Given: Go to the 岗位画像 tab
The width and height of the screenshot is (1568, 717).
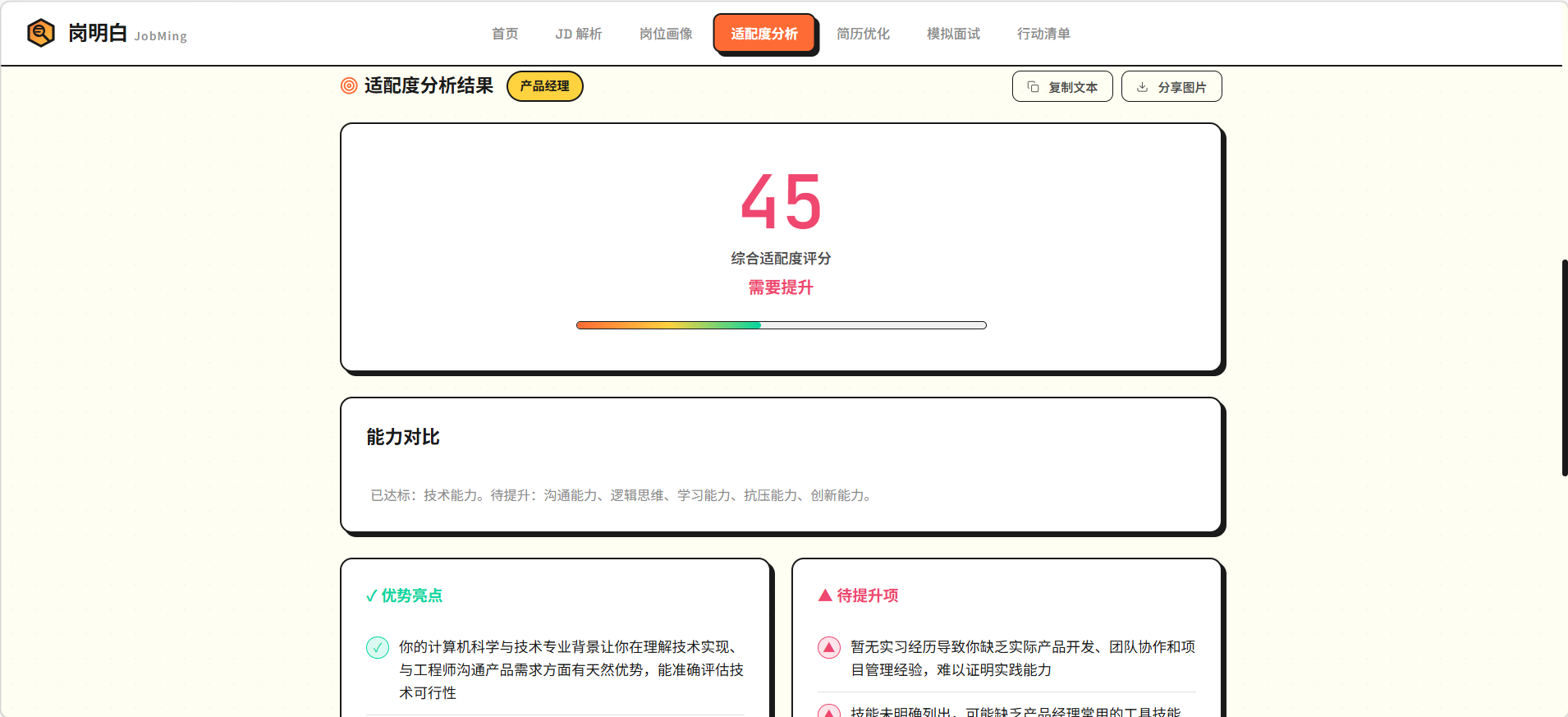Looking at the screenshot, I should 666,34.
